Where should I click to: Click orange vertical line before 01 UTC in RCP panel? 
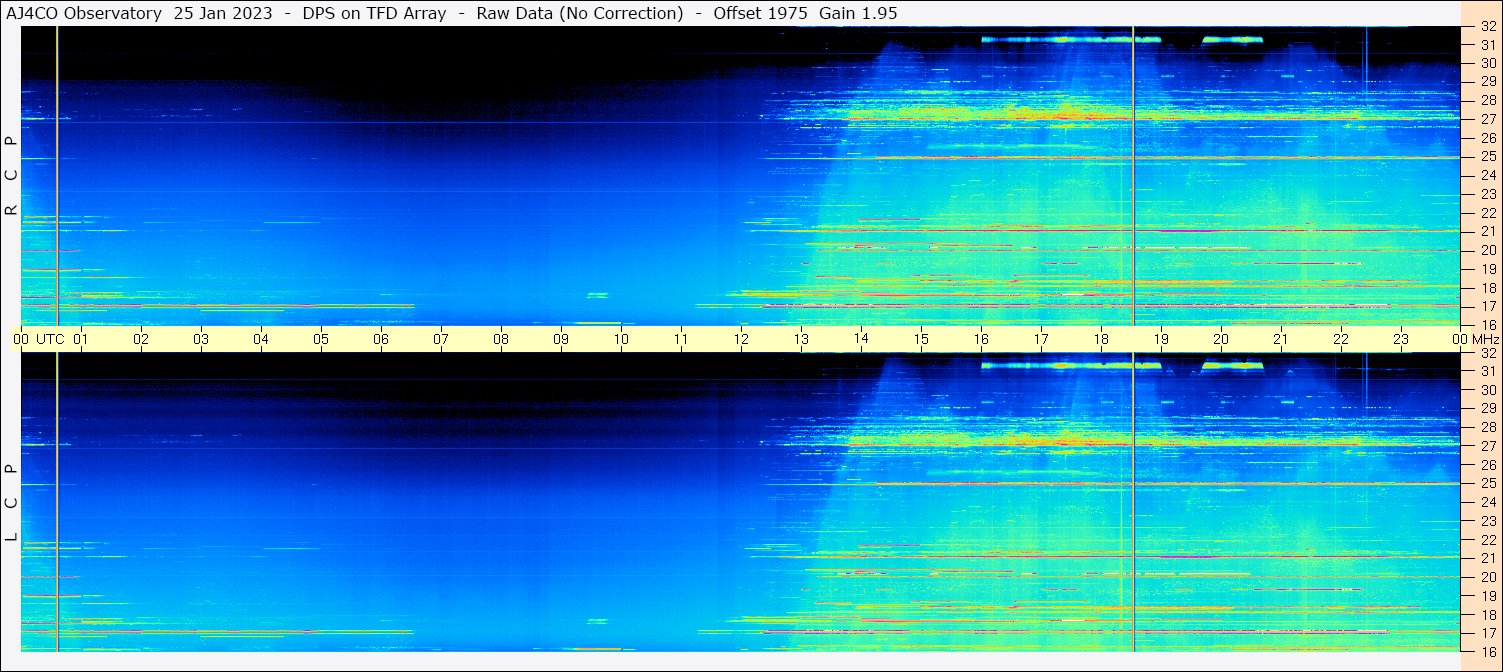click(57, 176)
